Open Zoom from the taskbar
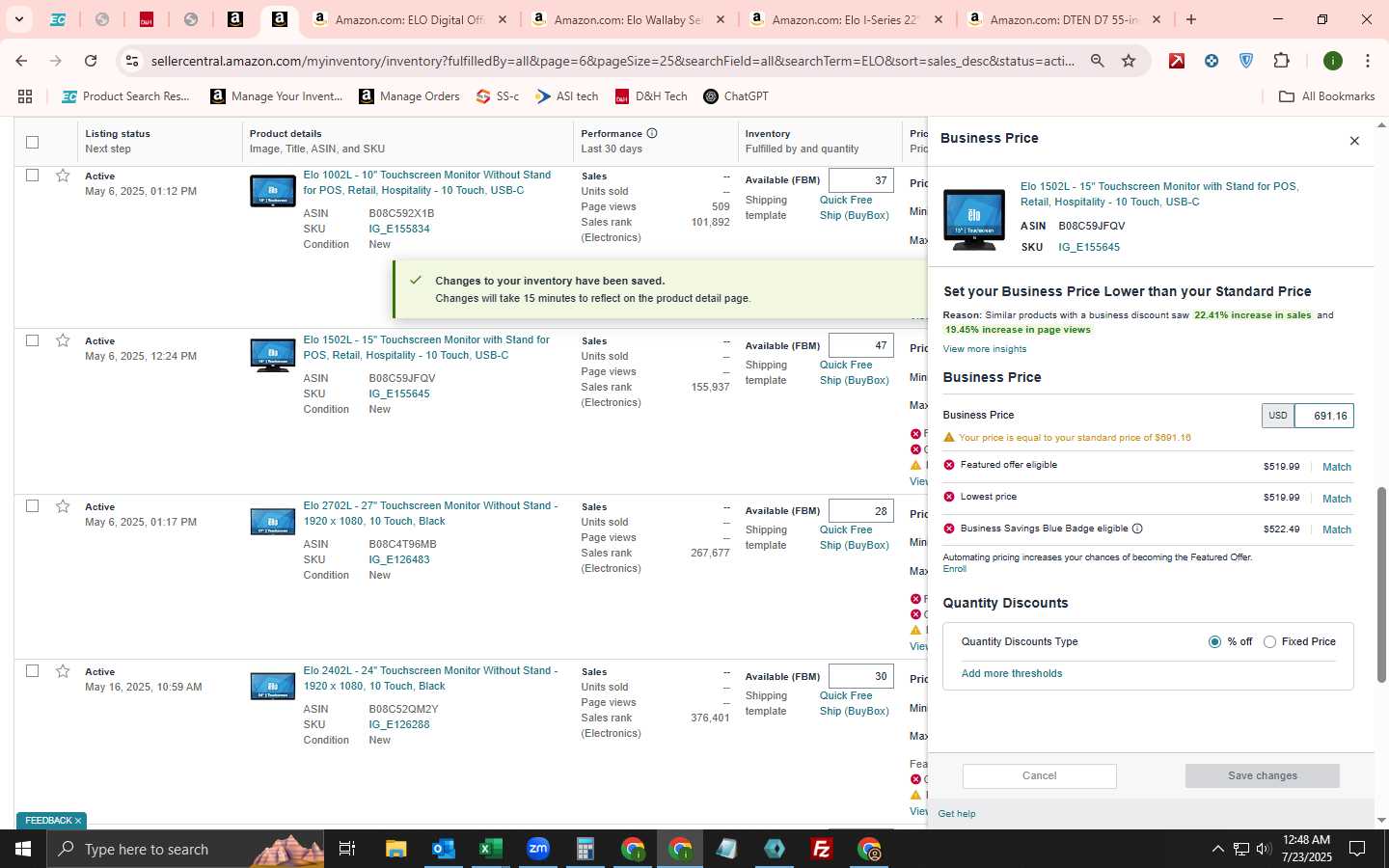This screenshot has width=1389, height=868. click(x=537, y=849)
